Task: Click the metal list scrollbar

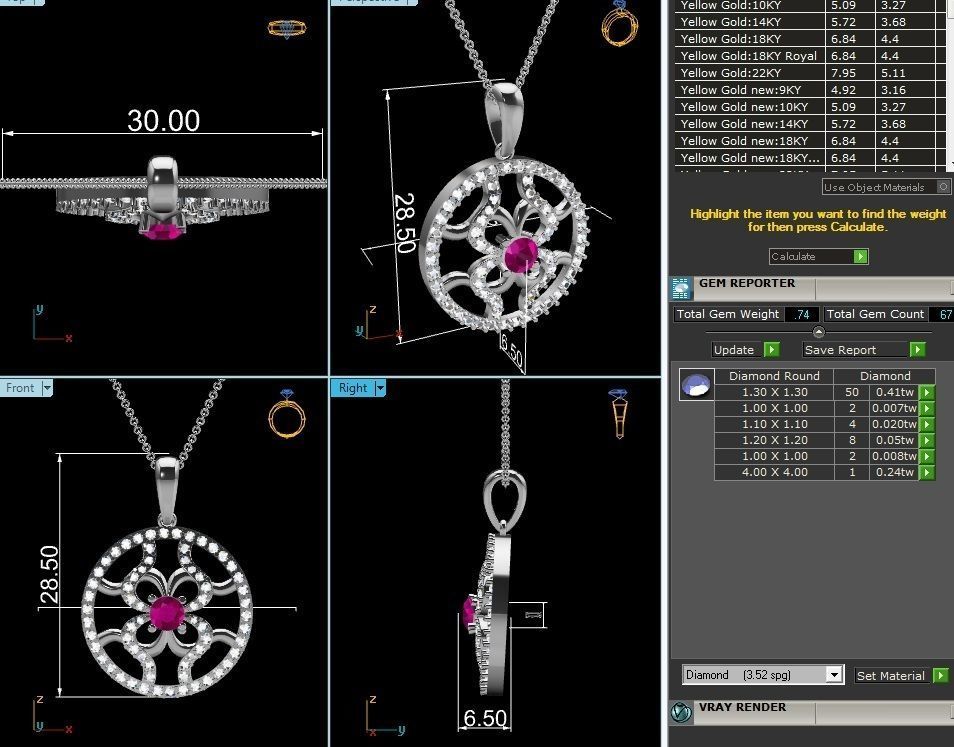Action: (950, 83)
